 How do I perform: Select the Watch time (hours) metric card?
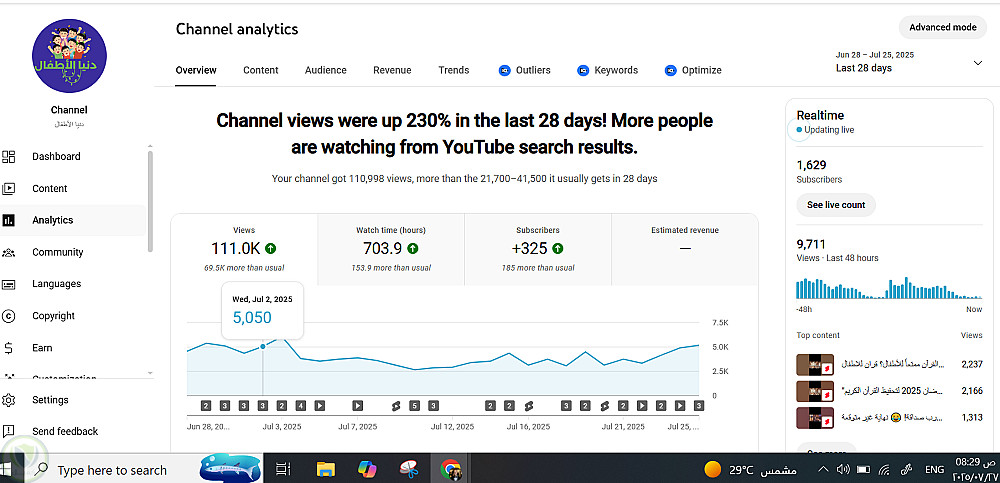point(391,247)
